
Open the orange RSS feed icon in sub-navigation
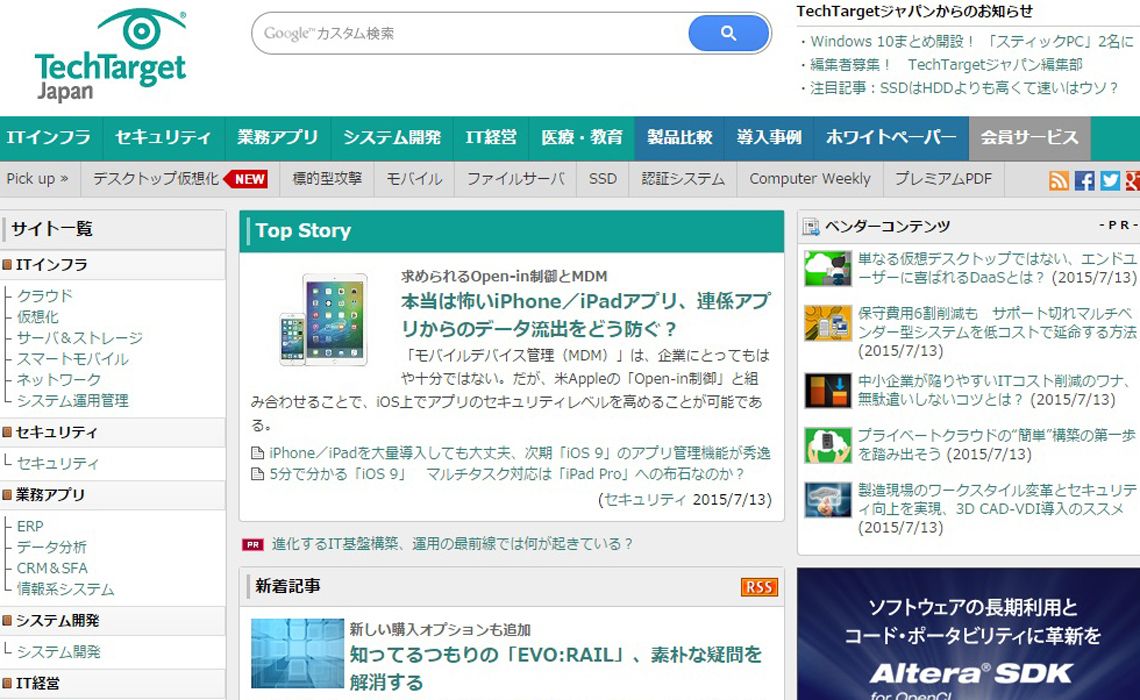pyautogui.click(x=1059, y=180)
